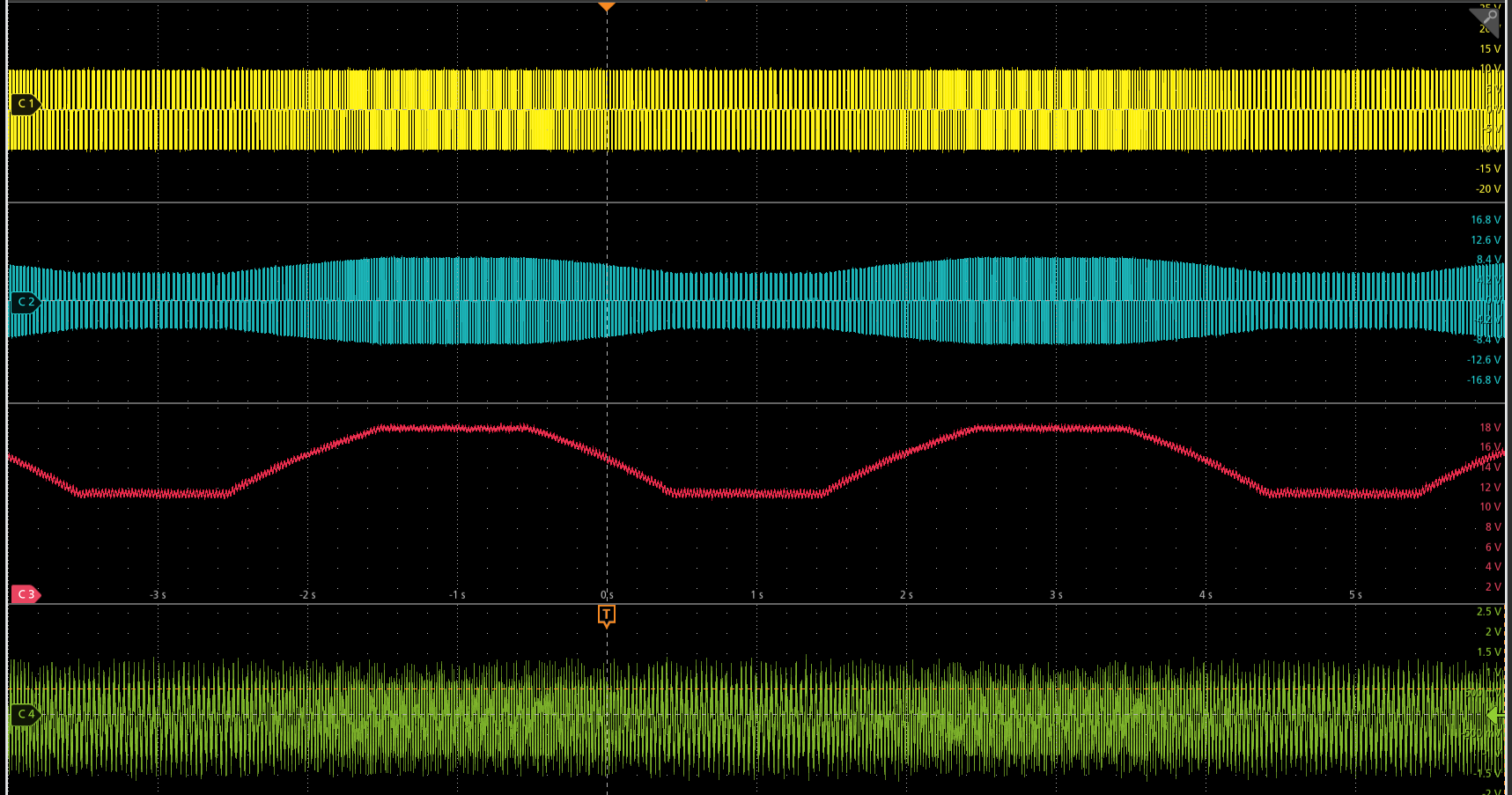Click the green "1.5 V" scale label

pos(1489,652)
